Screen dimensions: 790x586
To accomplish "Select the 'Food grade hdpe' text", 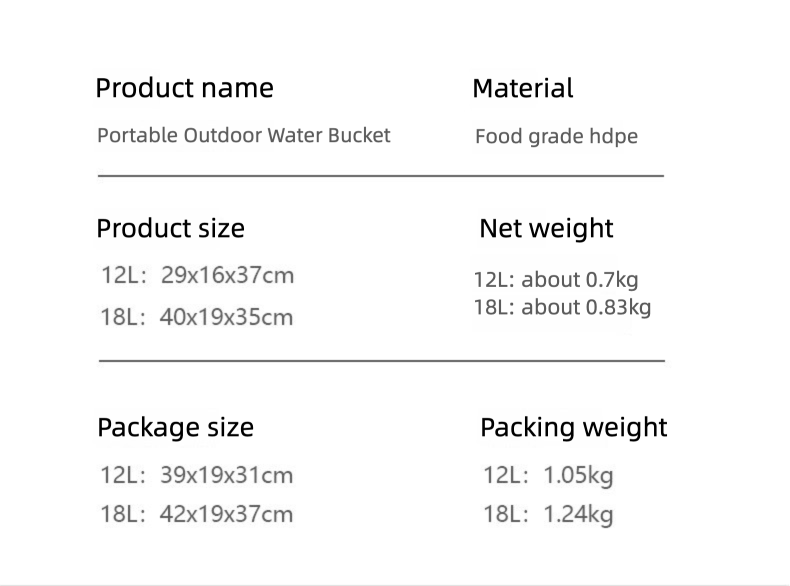I will coord(556,137).
